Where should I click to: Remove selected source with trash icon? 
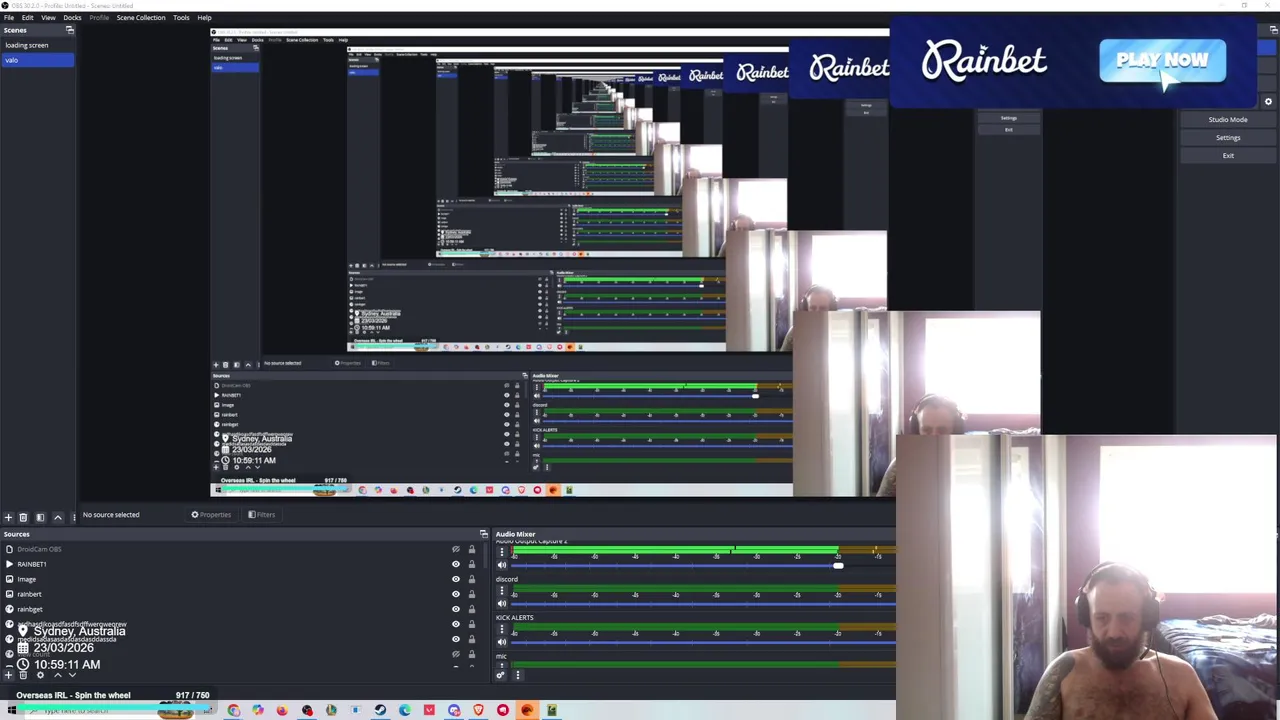pyautogui.click(x=23, y=675)
